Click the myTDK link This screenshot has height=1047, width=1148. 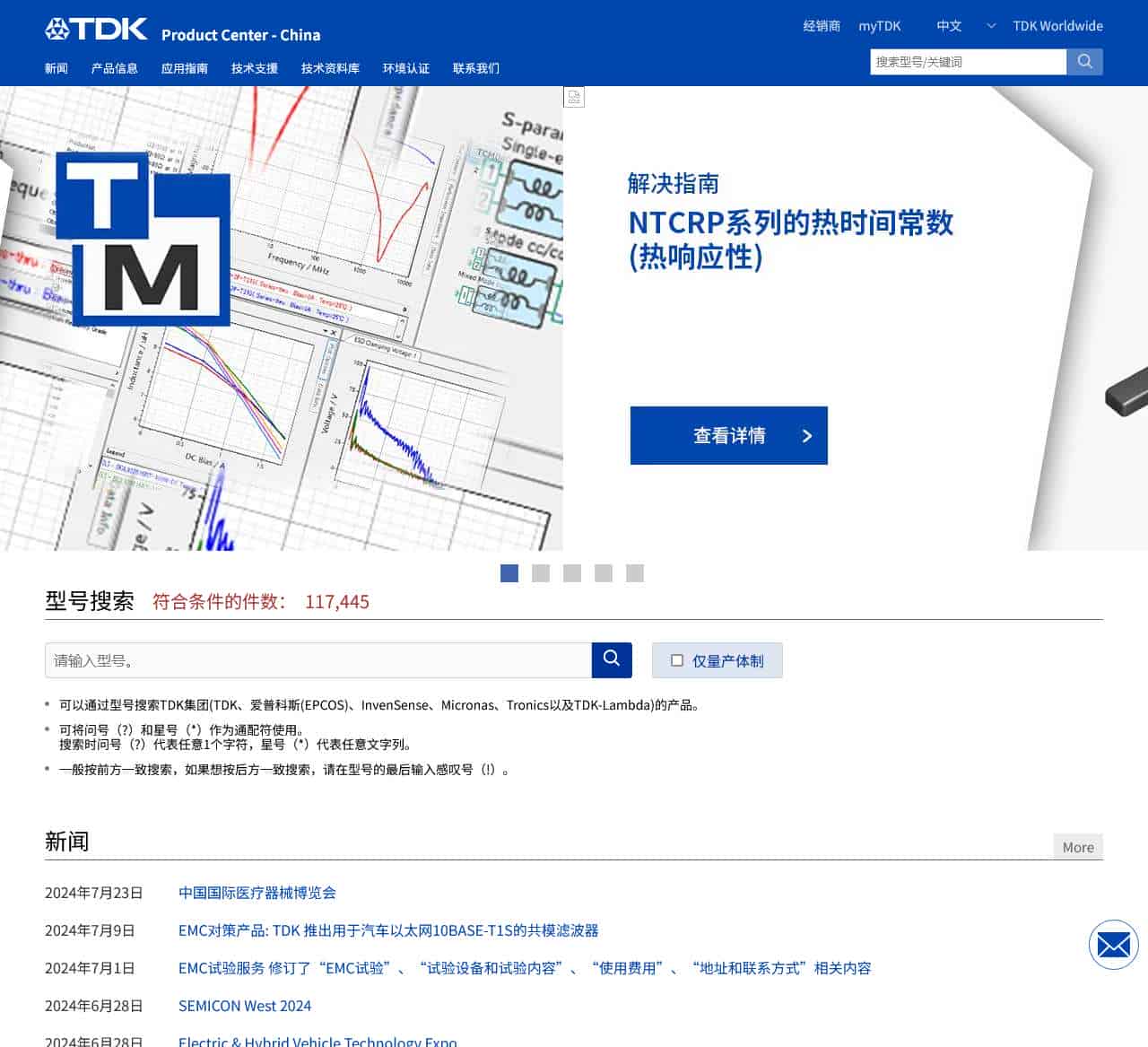(x=880, y=26)
